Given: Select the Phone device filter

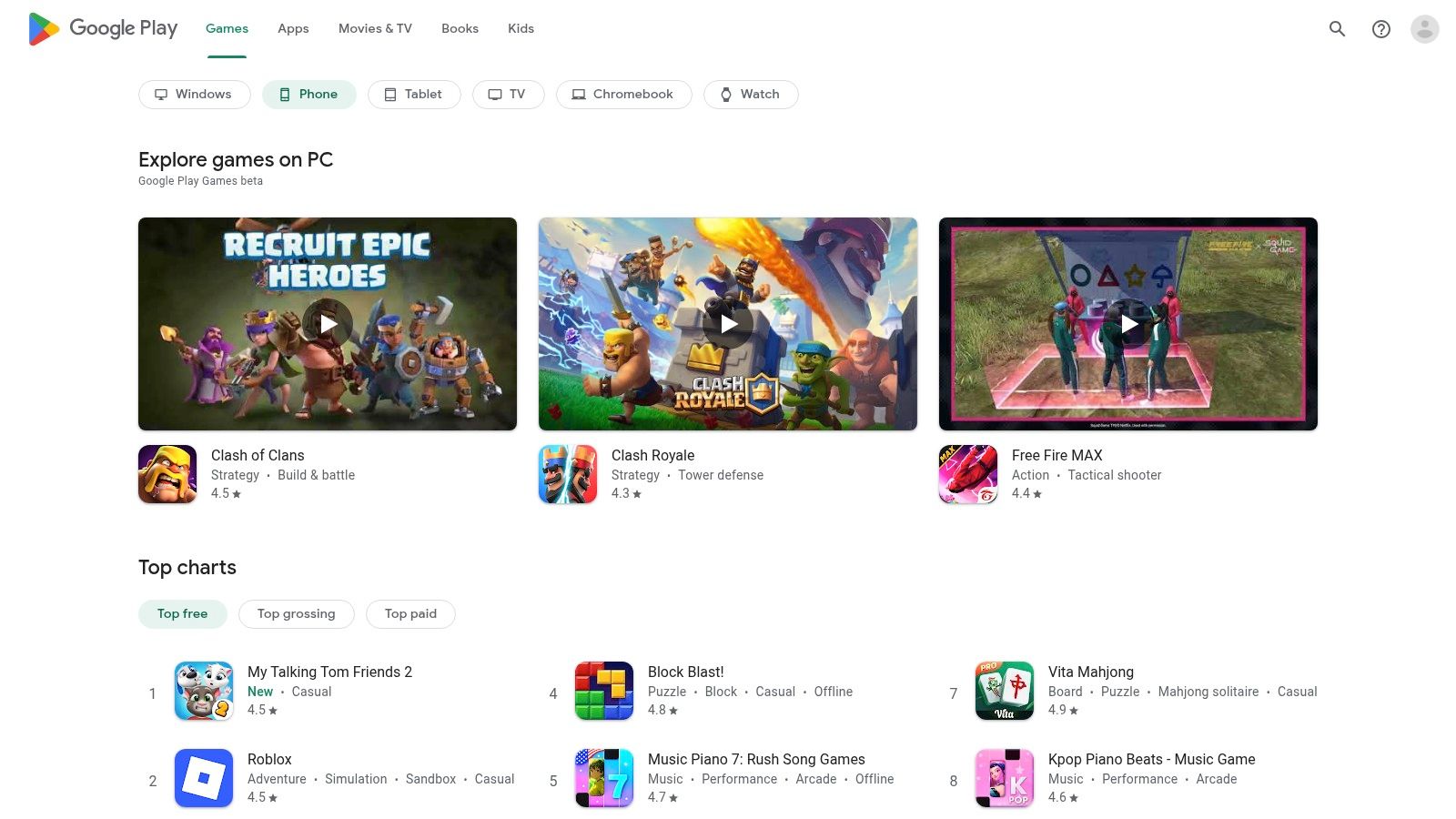Looking at the screenshot, I should click(x=309, y=94).
